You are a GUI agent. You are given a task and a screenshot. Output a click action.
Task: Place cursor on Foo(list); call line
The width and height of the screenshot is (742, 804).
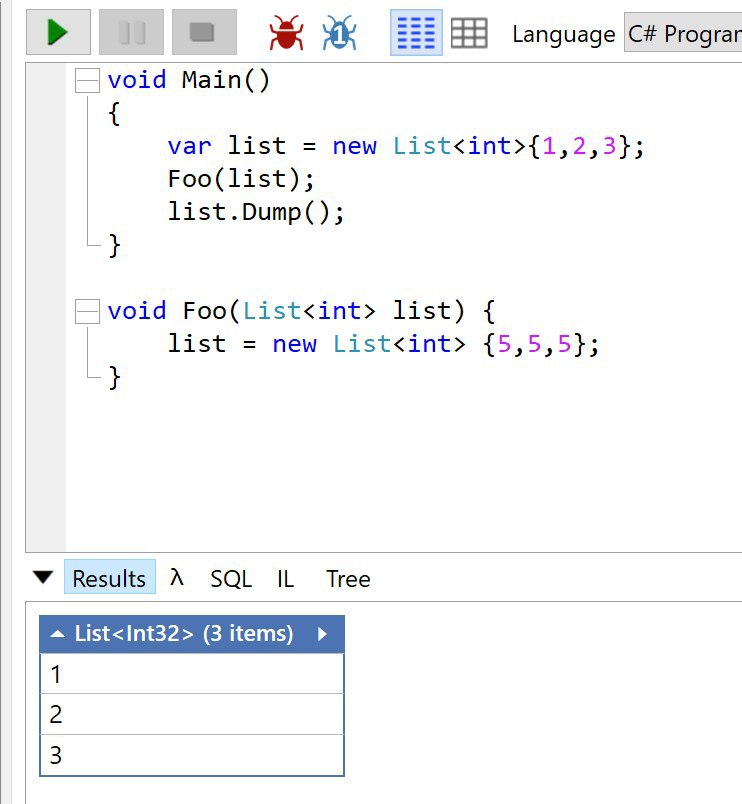pos(241,179)
